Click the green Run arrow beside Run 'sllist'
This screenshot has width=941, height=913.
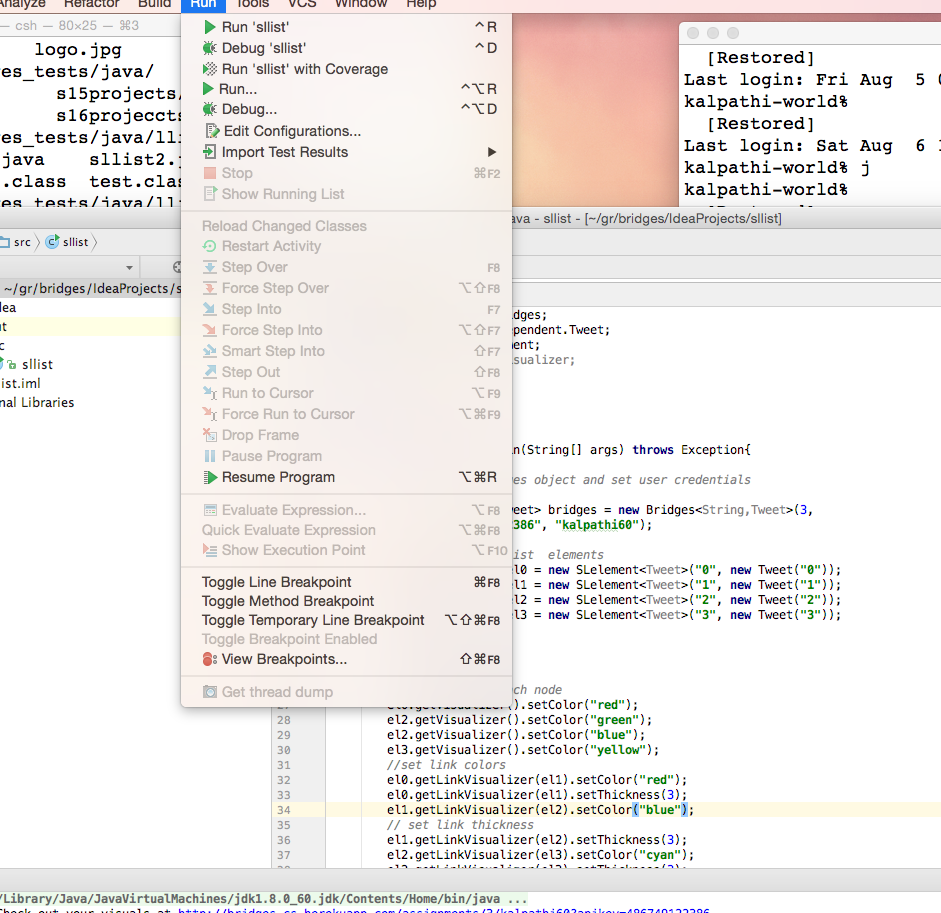[x=210, y=26]
